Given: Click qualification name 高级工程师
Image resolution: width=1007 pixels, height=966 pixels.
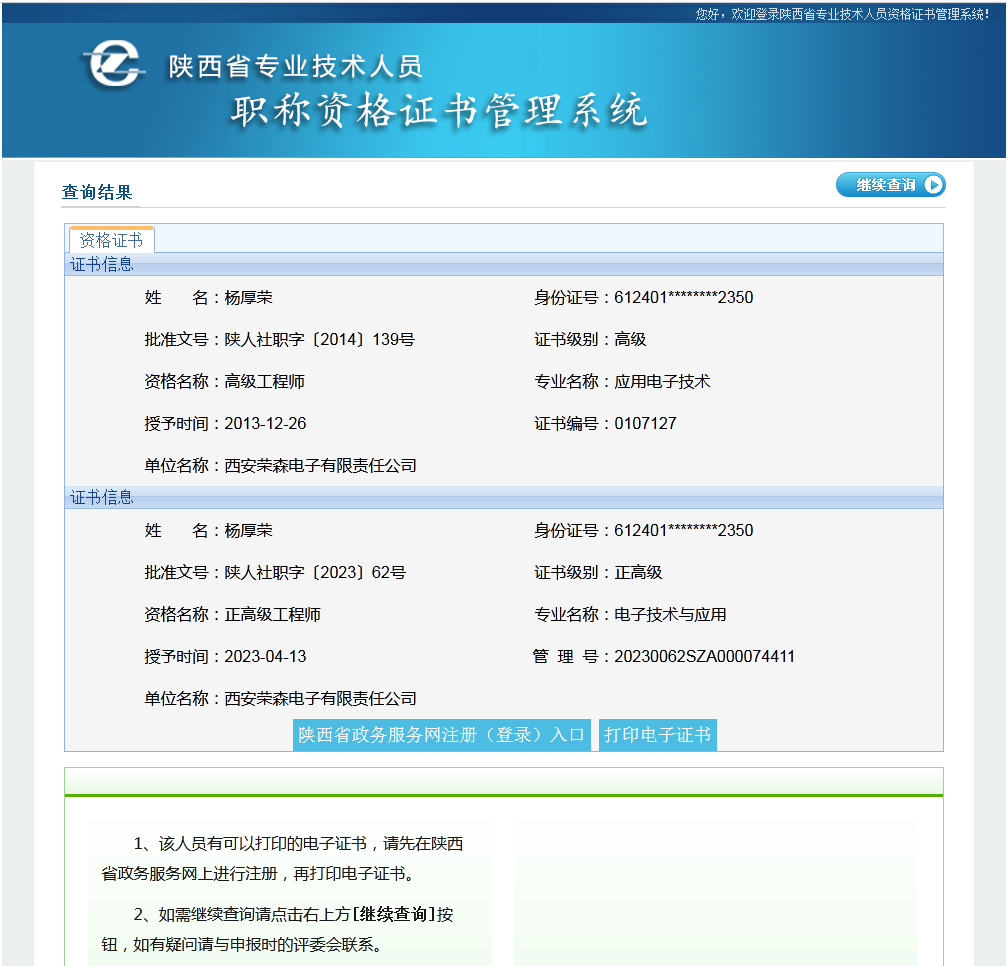Looking at the screenshot, I should (264, 382).
